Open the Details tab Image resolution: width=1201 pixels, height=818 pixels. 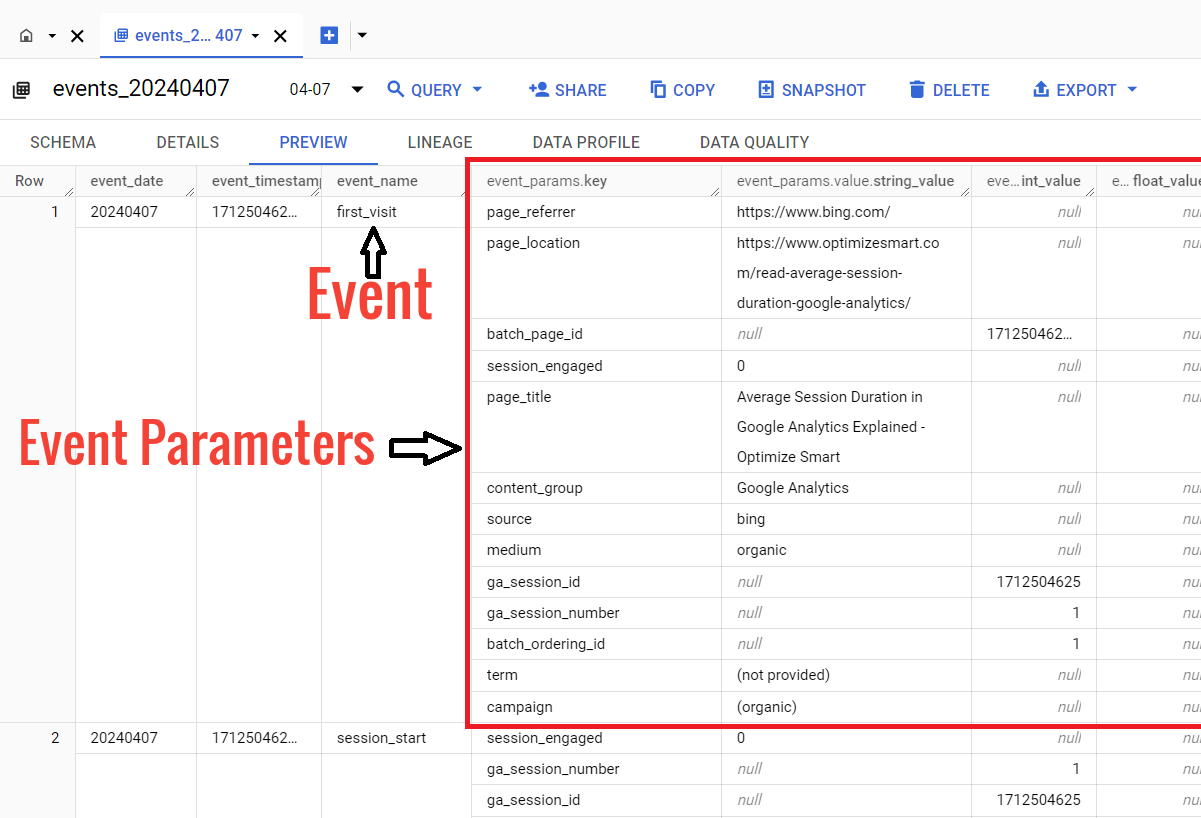[x=188, y=142]
